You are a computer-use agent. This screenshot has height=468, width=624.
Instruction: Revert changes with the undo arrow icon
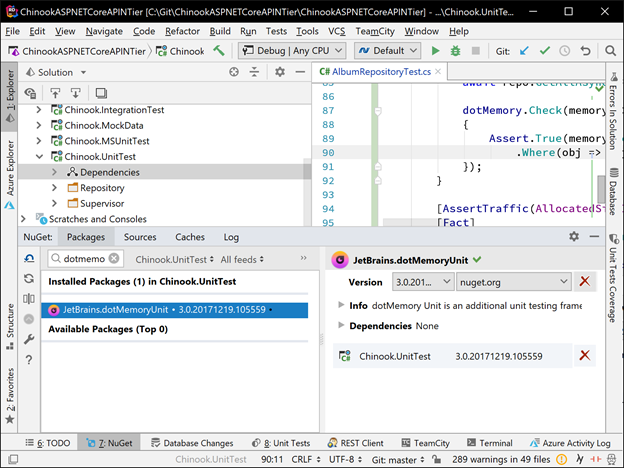coord(585,51)
